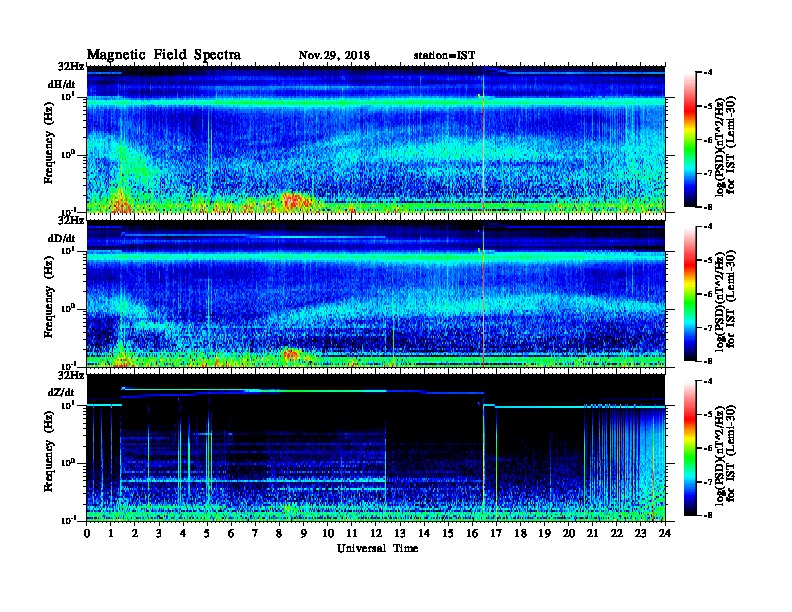Click hour tick label "10" on the time axis
Image resolution: width=792 pixels, height=612 pixels.
point(328,533)
